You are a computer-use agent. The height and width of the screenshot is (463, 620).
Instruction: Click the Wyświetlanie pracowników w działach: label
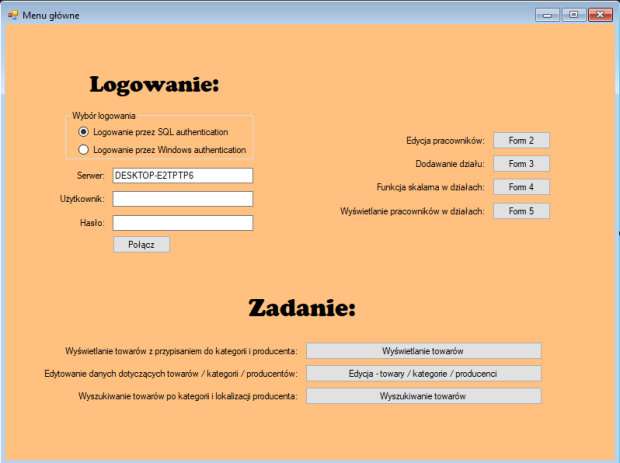[412, 211]
